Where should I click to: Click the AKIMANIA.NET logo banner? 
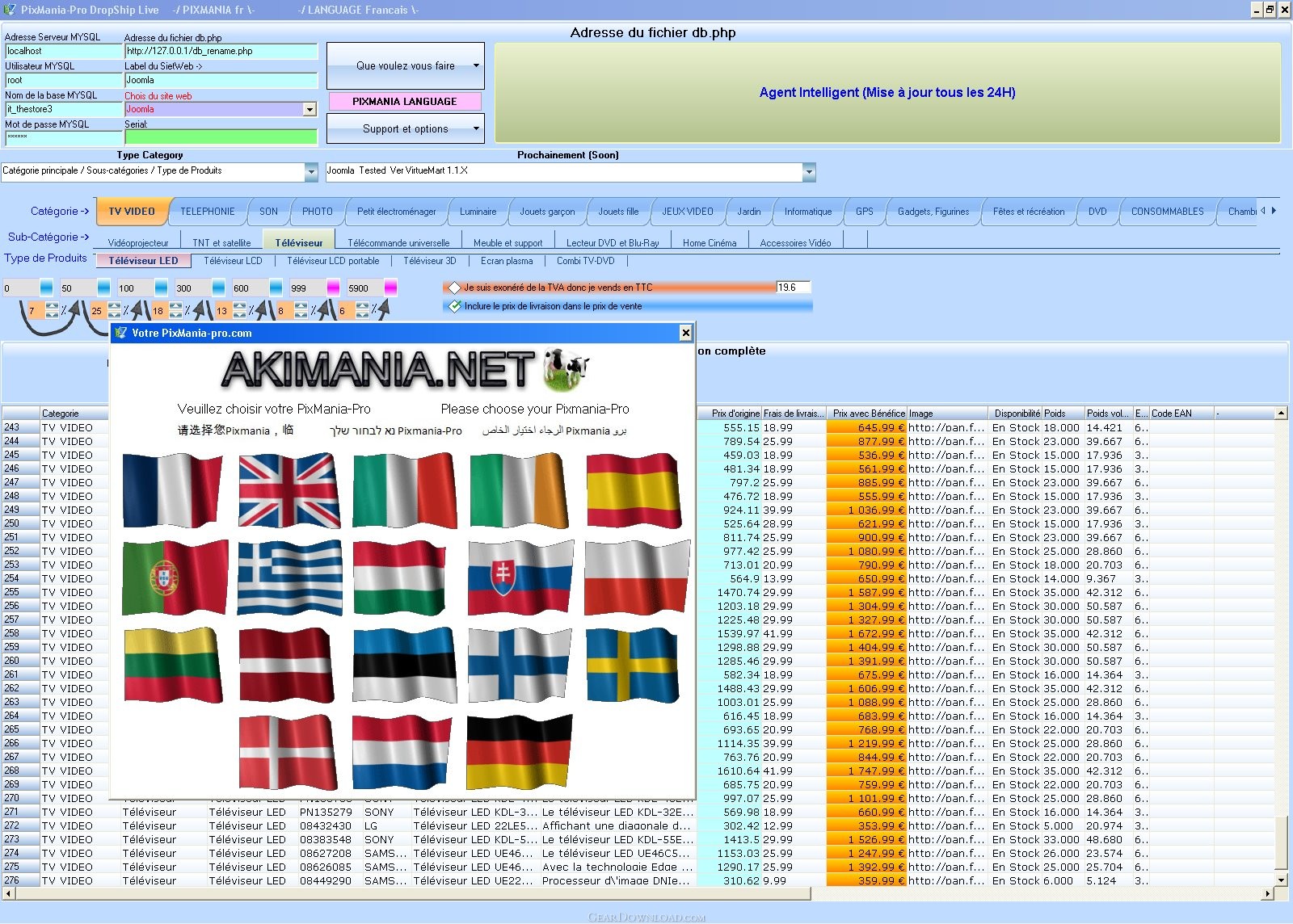pos(404,369)
